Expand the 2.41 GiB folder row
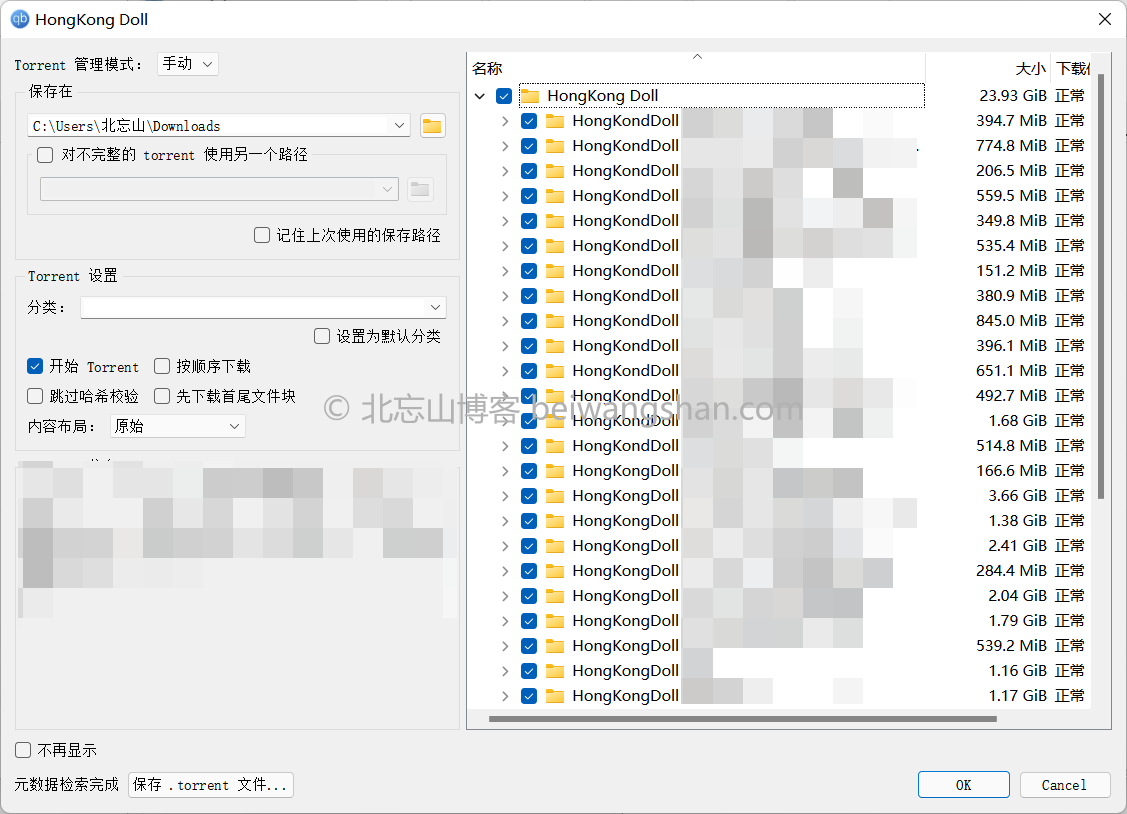This screenshot has height=814, width=1127. (x=505, y=546)
